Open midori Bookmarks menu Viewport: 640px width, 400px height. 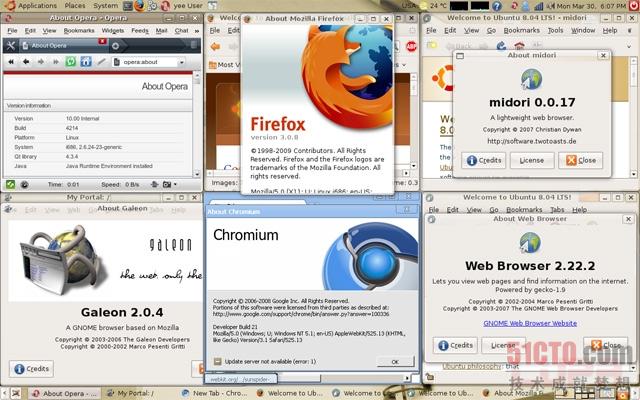click(522, 31)
